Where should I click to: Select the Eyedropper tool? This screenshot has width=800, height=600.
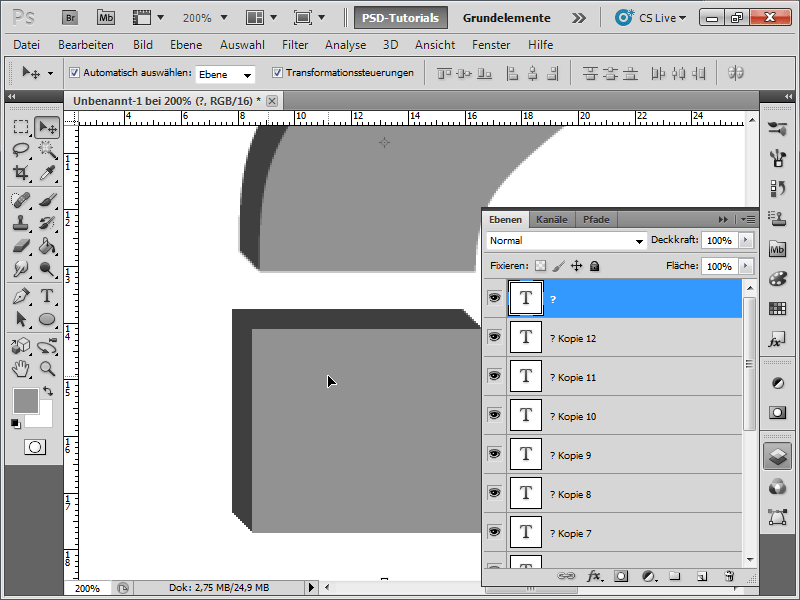click(47, 172)
